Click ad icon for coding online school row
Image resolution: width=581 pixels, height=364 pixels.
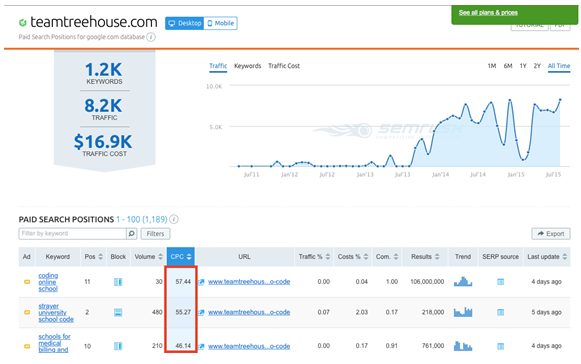(x=27, y=282)
